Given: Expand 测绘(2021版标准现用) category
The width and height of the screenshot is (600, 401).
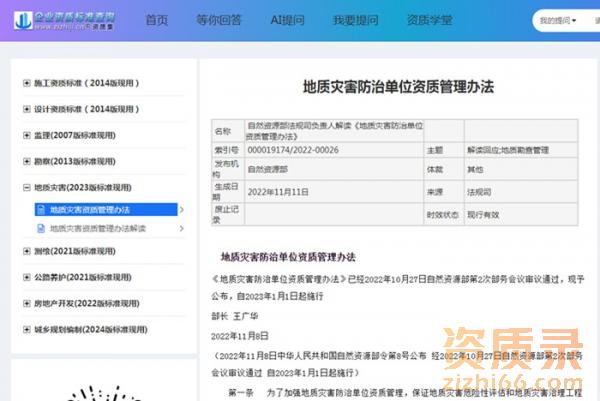Looking at the screenshot, I should point(27,252).
